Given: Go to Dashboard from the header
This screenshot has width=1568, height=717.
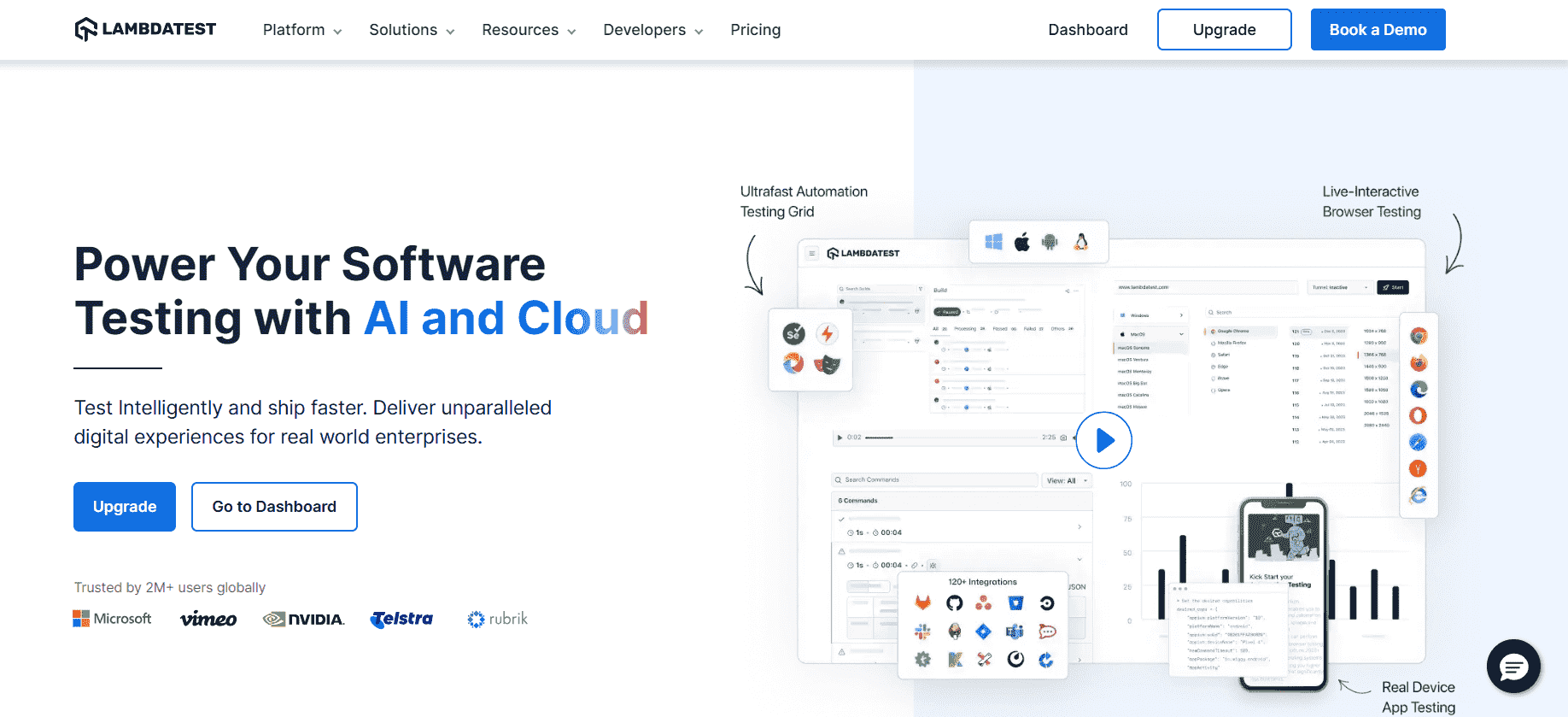Looking at the screenshot, I should pyautogui.click(x=1088, y=30).
